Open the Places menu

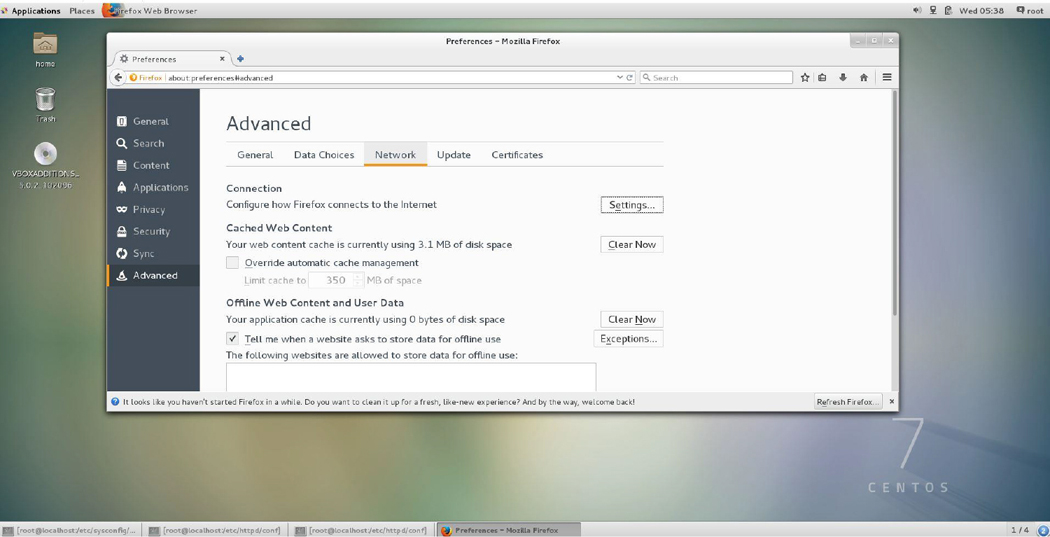[82, 11]
